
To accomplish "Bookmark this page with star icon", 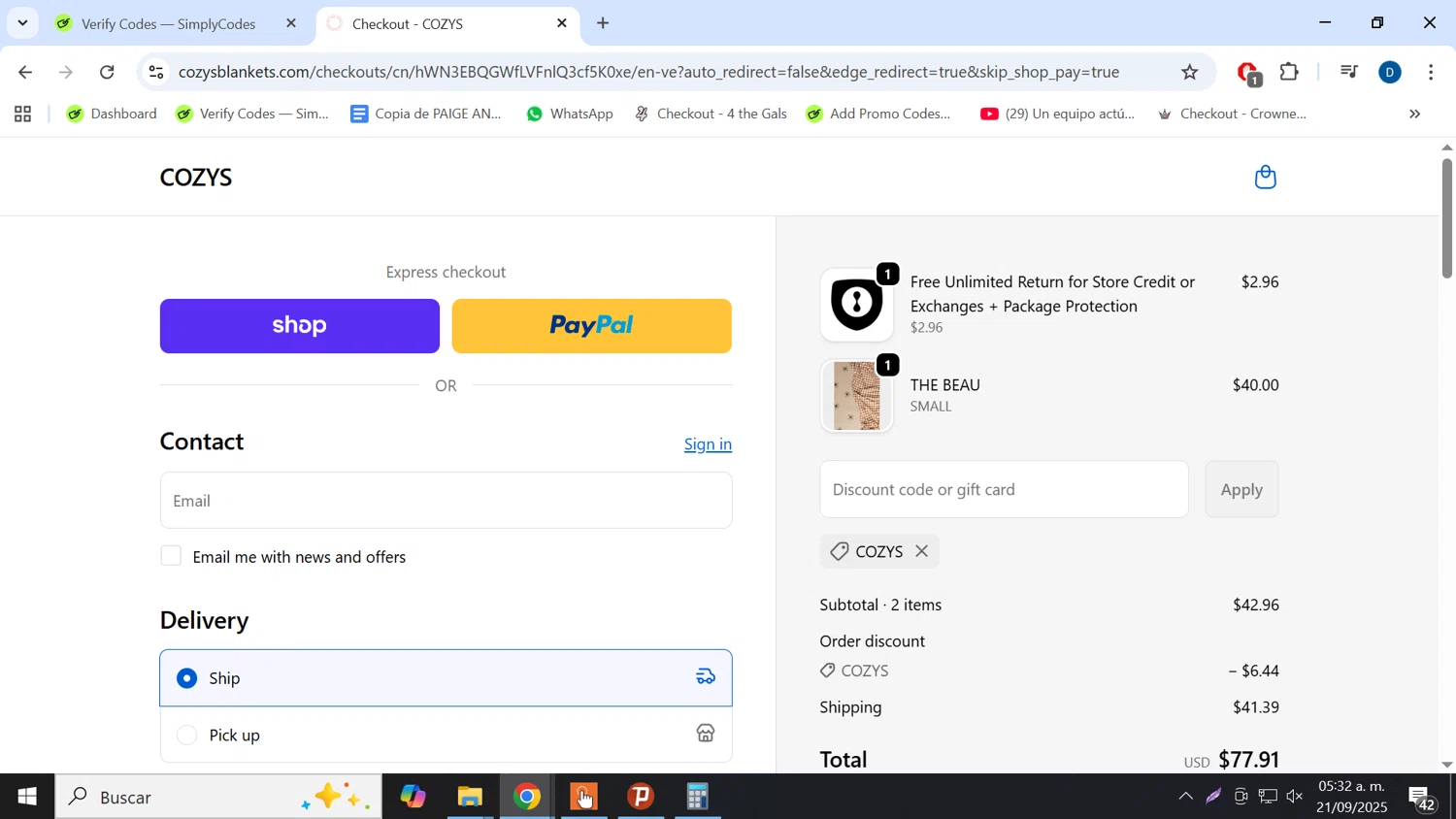I will (x=1190, y=73).
